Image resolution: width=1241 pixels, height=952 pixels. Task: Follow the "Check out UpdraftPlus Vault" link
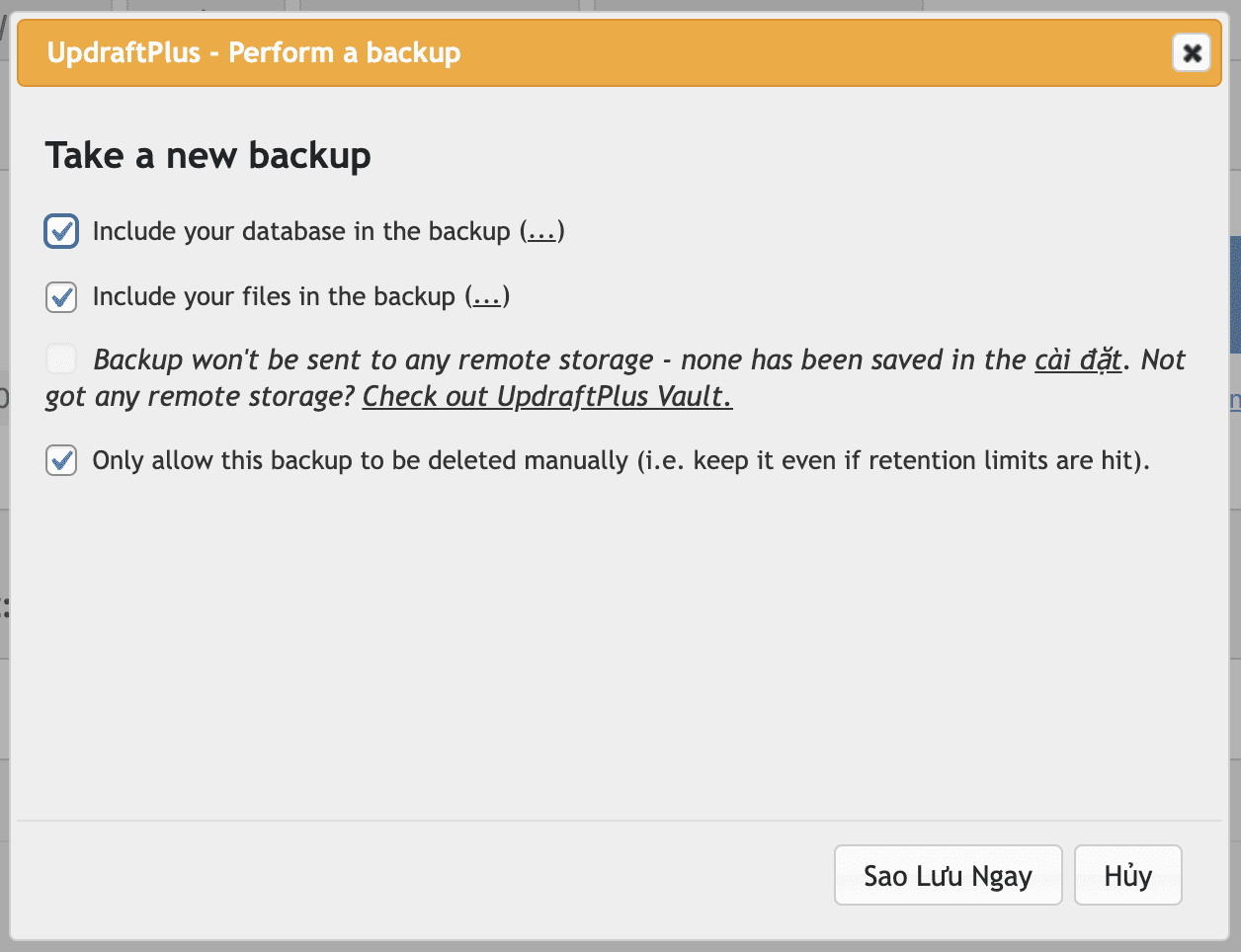point(546,396)
